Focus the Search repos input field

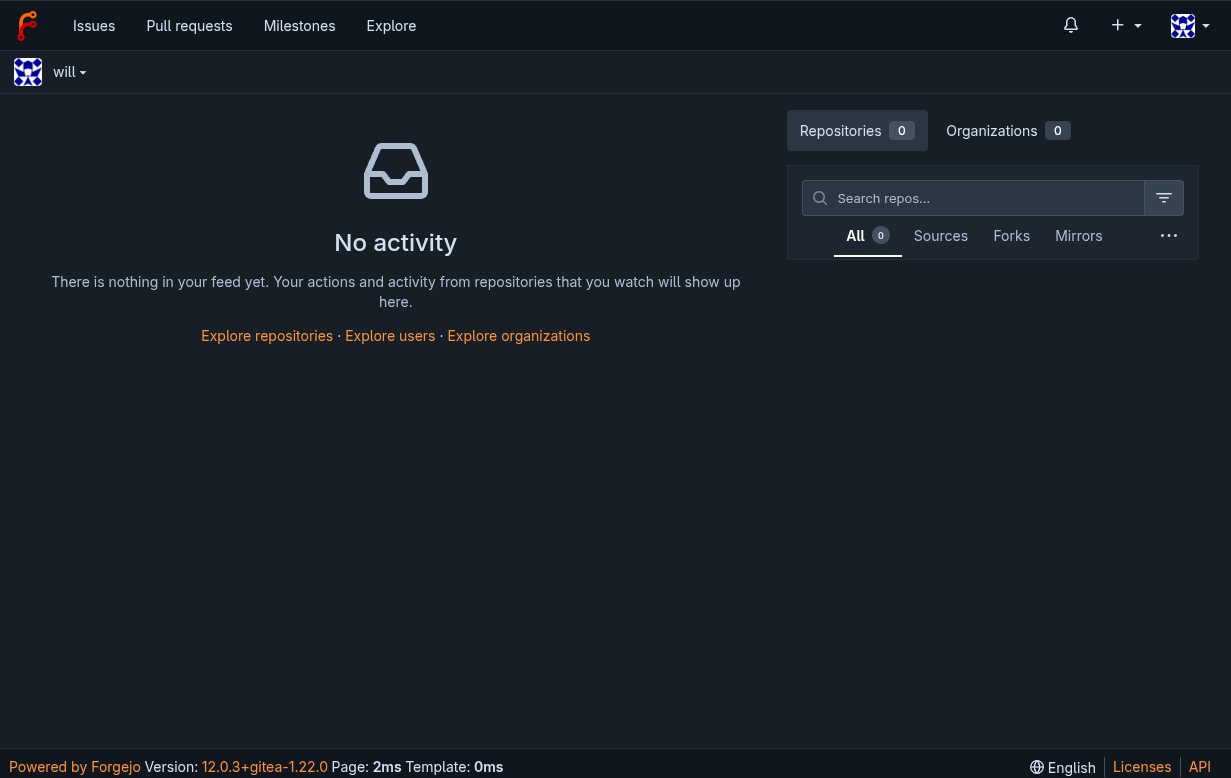point(985,198)
